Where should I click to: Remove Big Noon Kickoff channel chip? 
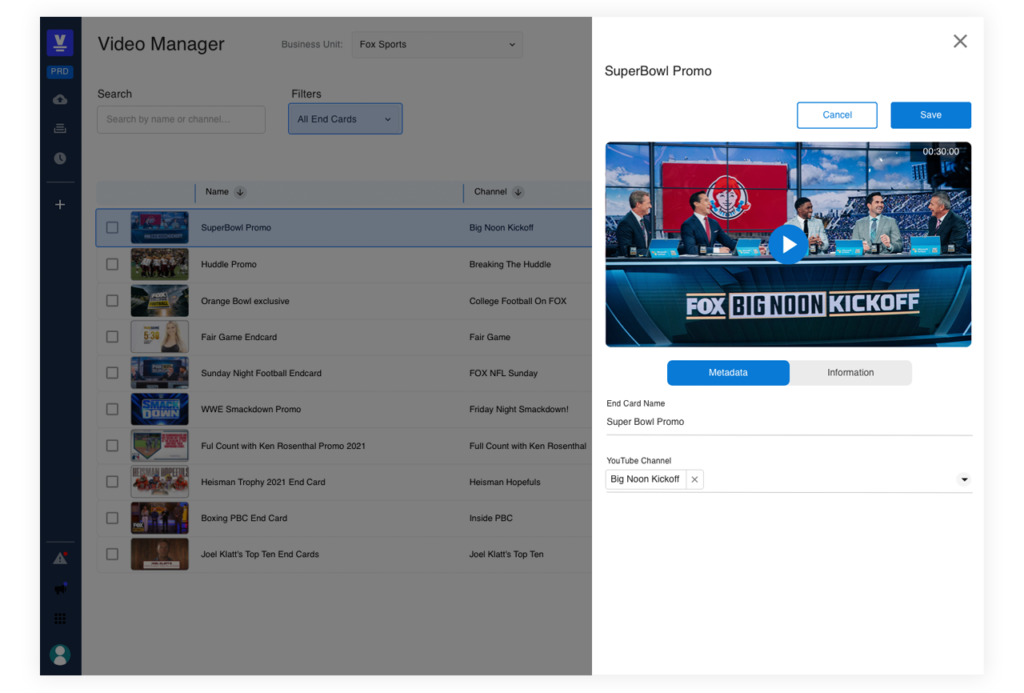(x=695, y=480)
